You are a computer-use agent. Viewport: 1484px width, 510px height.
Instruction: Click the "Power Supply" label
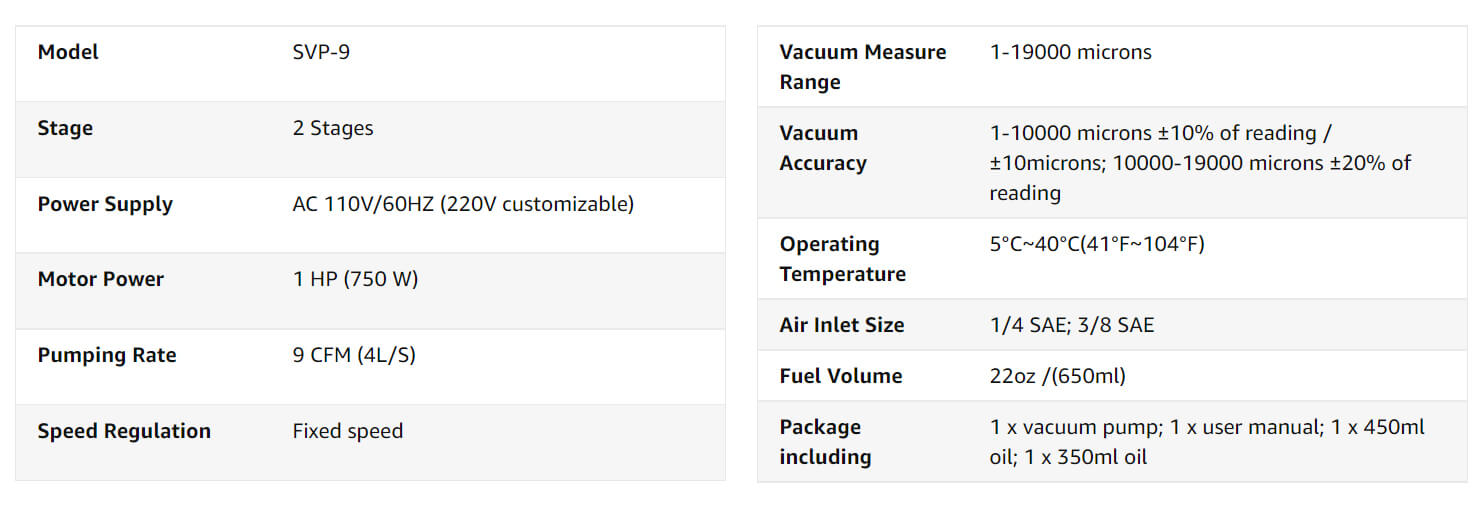105,204
